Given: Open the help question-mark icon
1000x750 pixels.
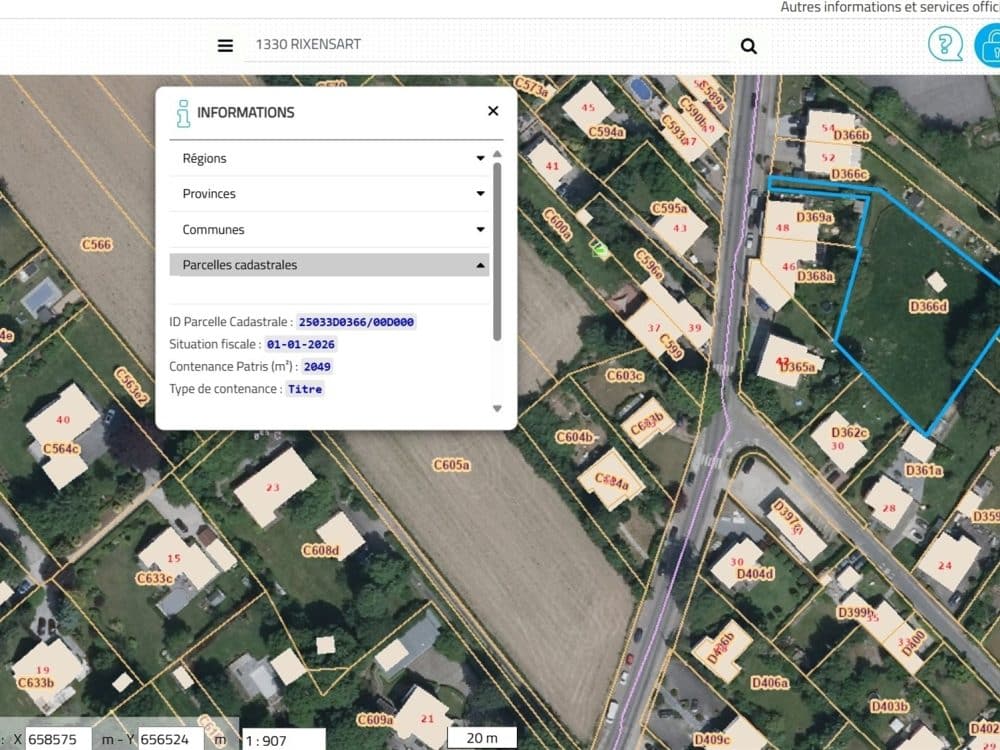Looking at the screenshot, I should (x=945, y=44).
